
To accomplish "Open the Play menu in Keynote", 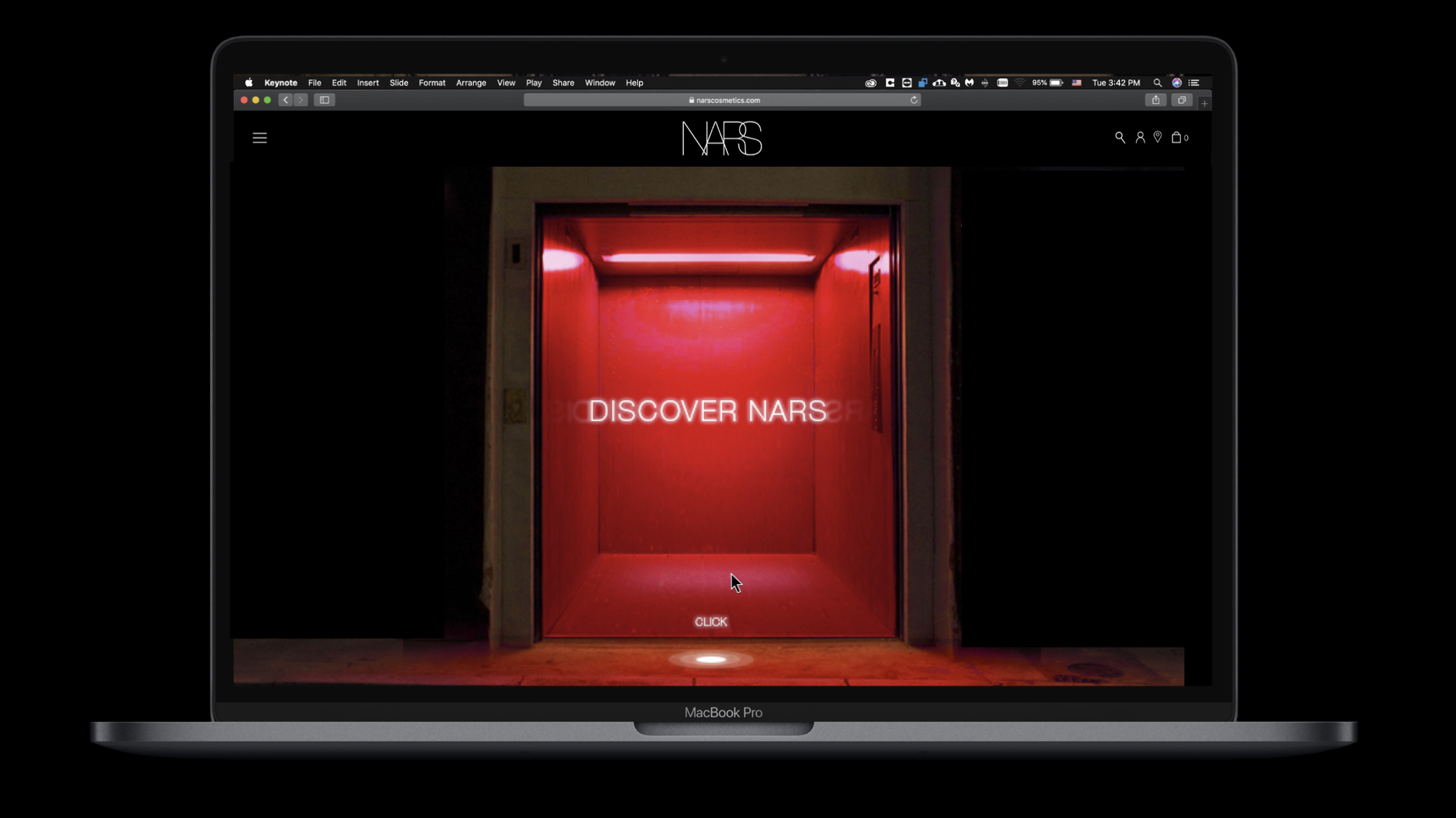I will (533, 83).
